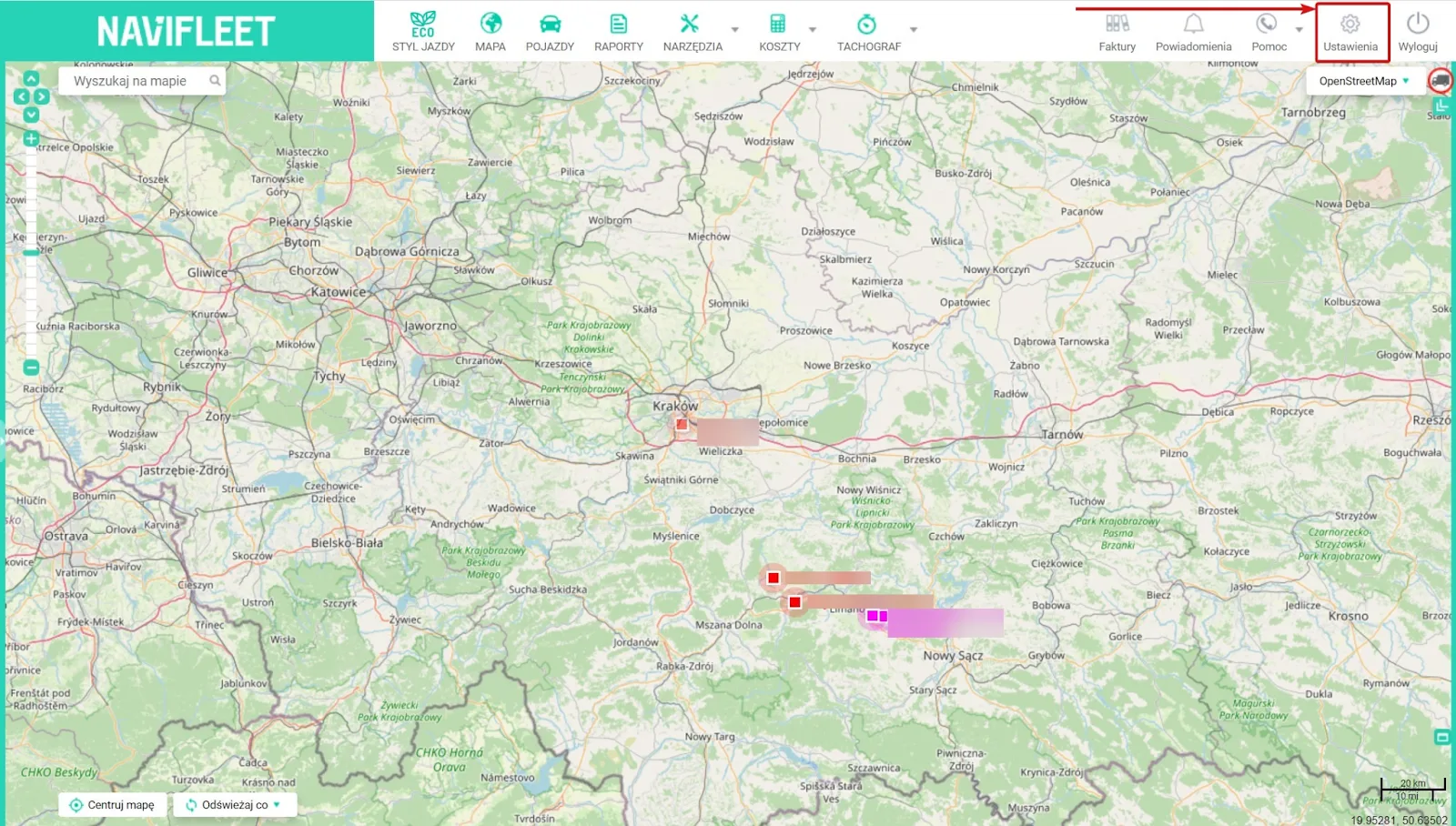Open the Raporty section
The image size is (1456, 826).
619,32
